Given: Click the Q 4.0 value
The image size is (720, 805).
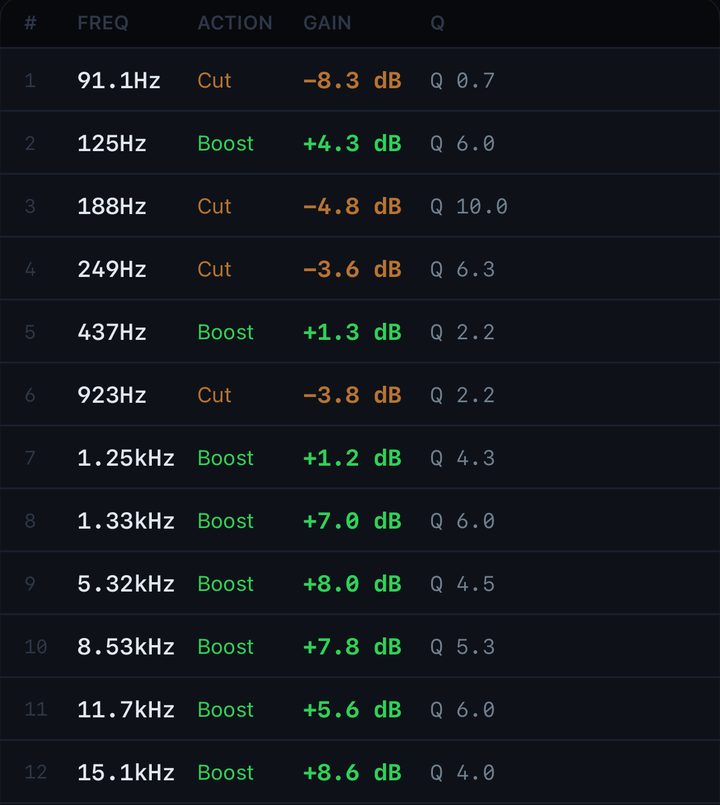Looking at the screenshot, I should (x=463, y=773).
